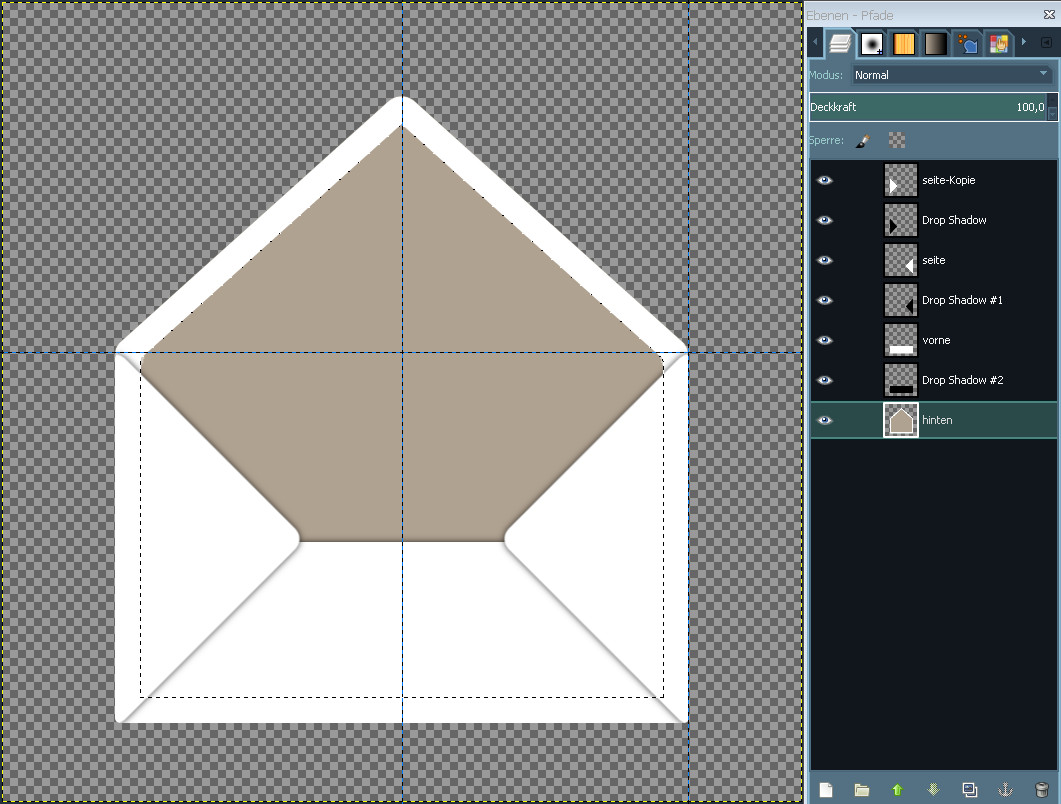
Task: Toggle the alpha channel lock checkerboard
Action: 897,141
